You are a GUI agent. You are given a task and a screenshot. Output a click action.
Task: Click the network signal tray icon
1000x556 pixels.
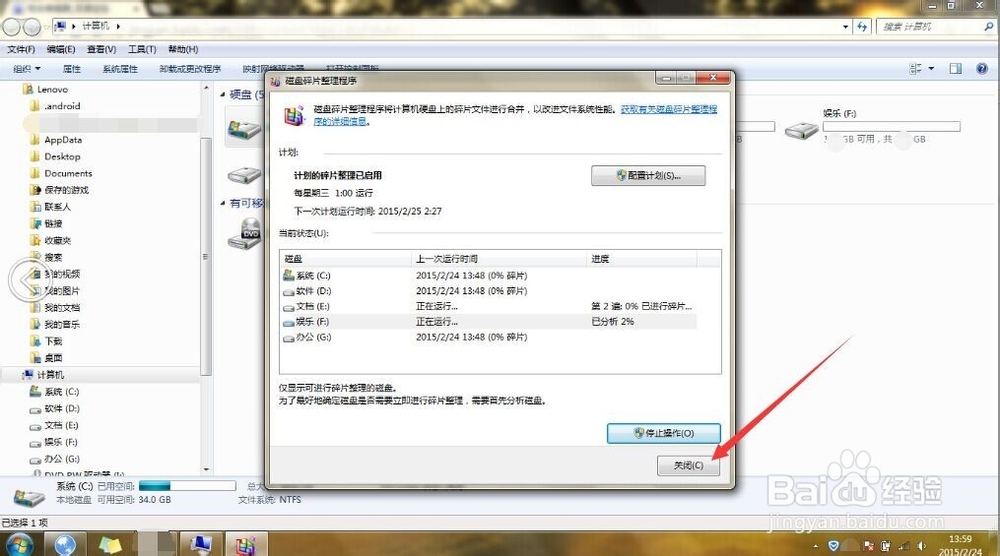click(904, 546)
